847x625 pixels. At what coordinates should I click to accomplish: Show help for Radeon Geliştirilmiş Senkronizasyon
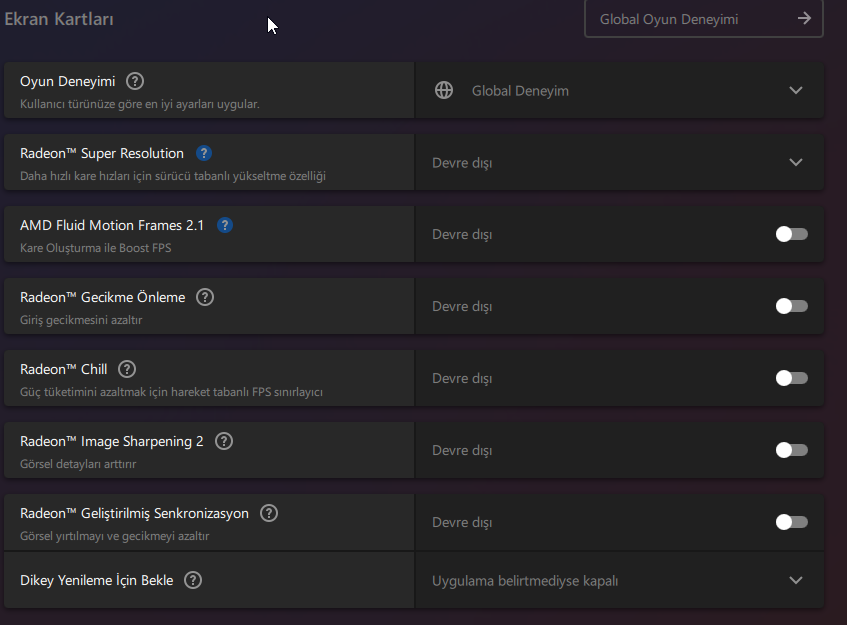(269, 513)
